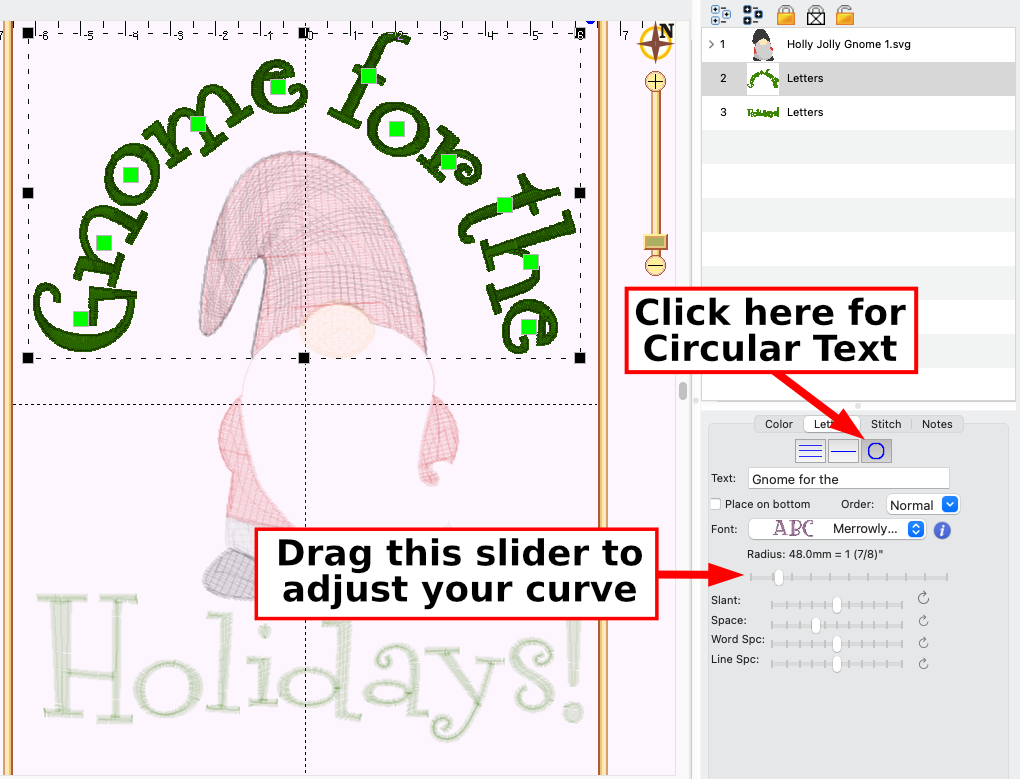Click the expand all objects icon
1020x779 pixels.
pos(720,14)
